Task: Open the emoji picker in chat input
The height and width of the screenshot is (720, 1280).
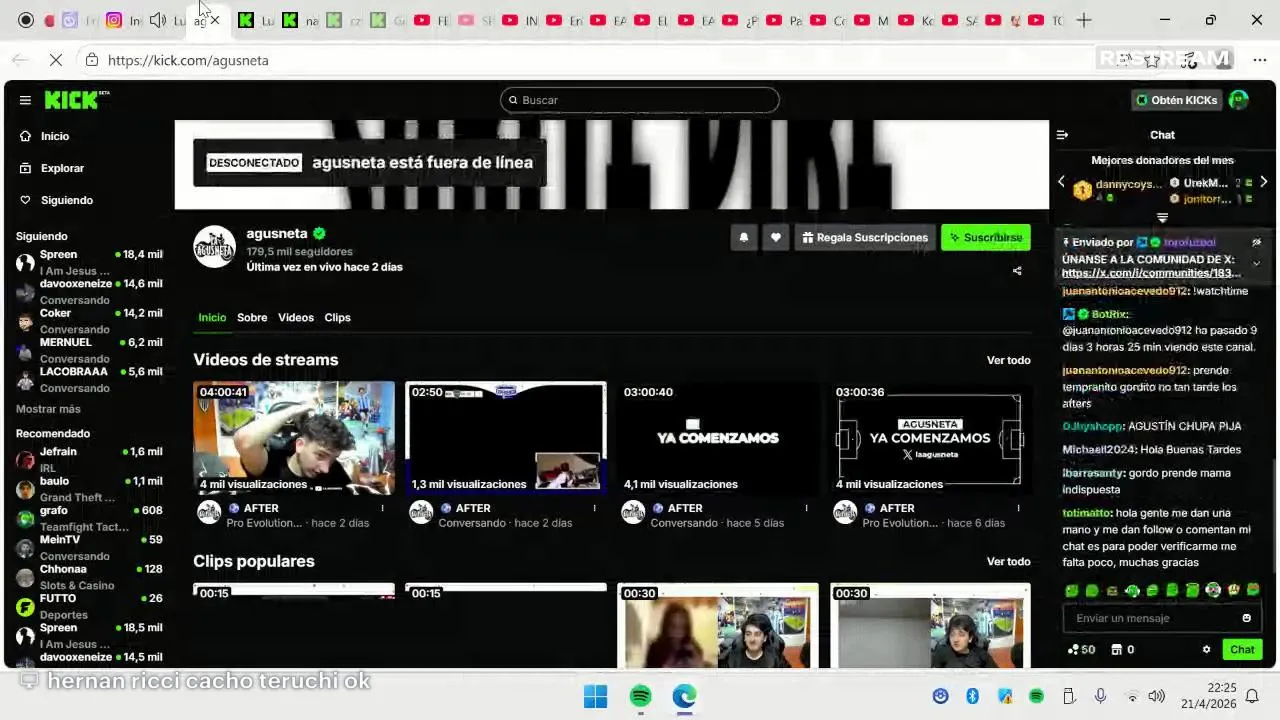Action: [x=1246, y=618]
